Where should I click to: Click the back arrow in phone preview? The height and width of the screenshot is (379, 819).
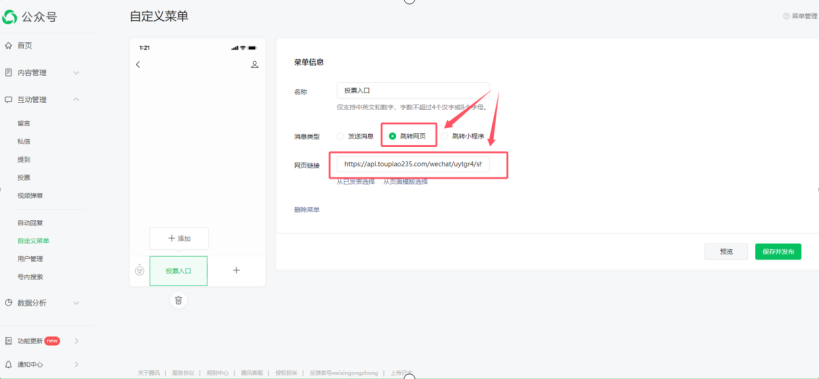tap(138, 65)
